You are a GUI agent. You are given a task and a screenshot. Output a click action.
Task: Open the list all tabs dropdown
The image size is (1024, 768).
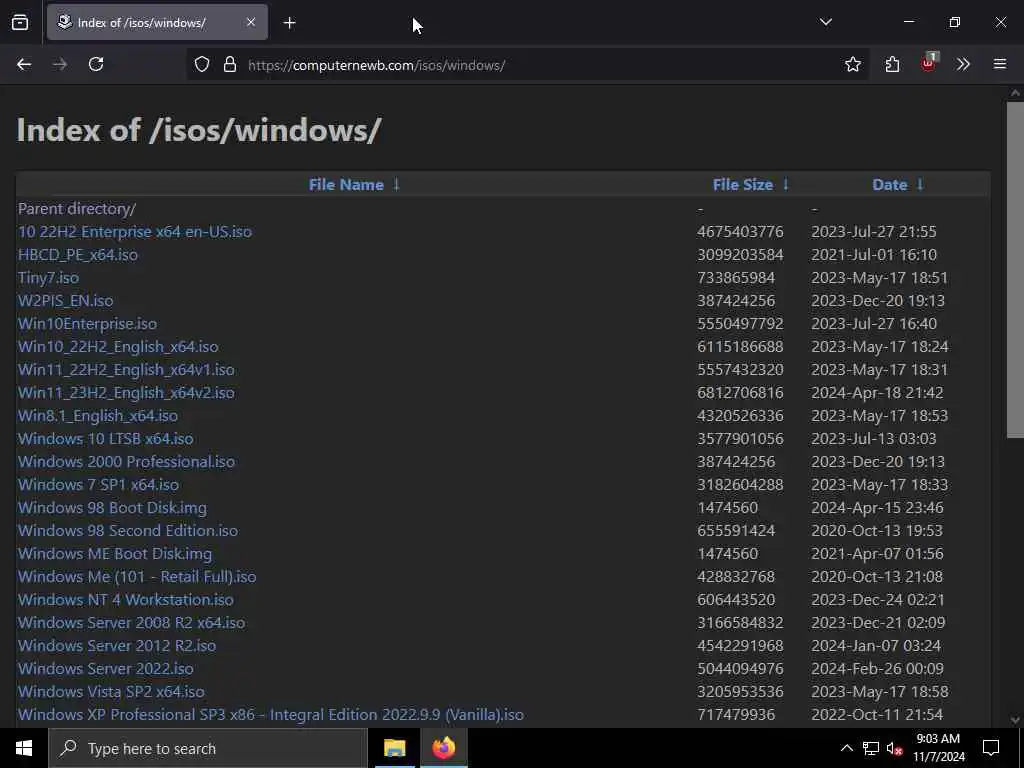[x=825, y=22]
